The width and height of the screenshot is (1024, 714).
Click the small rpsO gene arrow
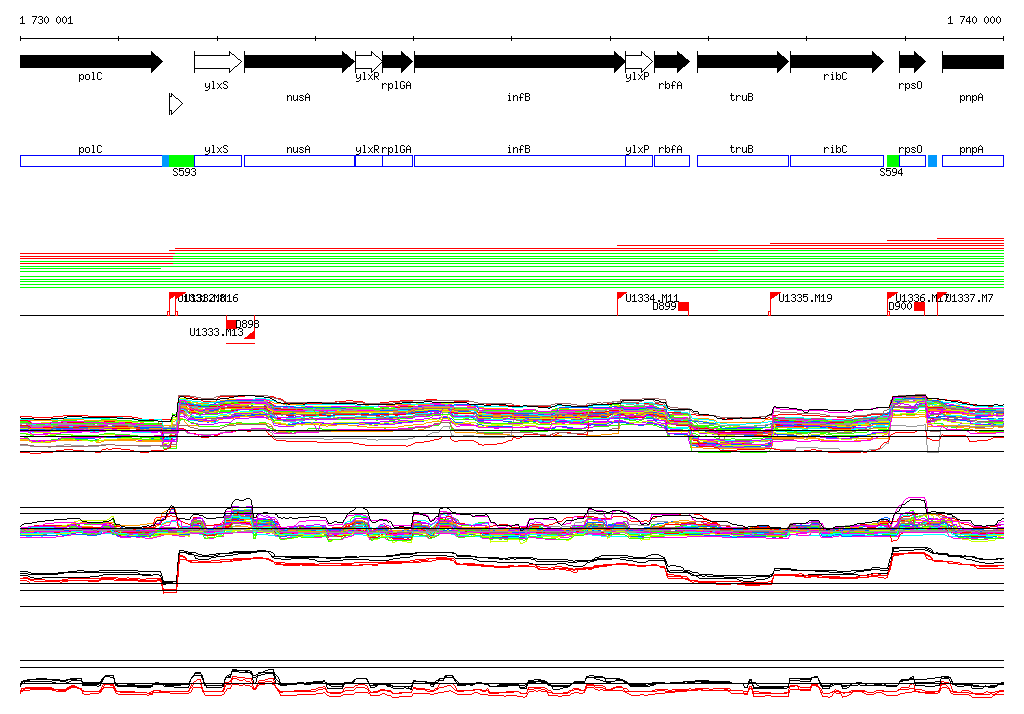point(912,62)
